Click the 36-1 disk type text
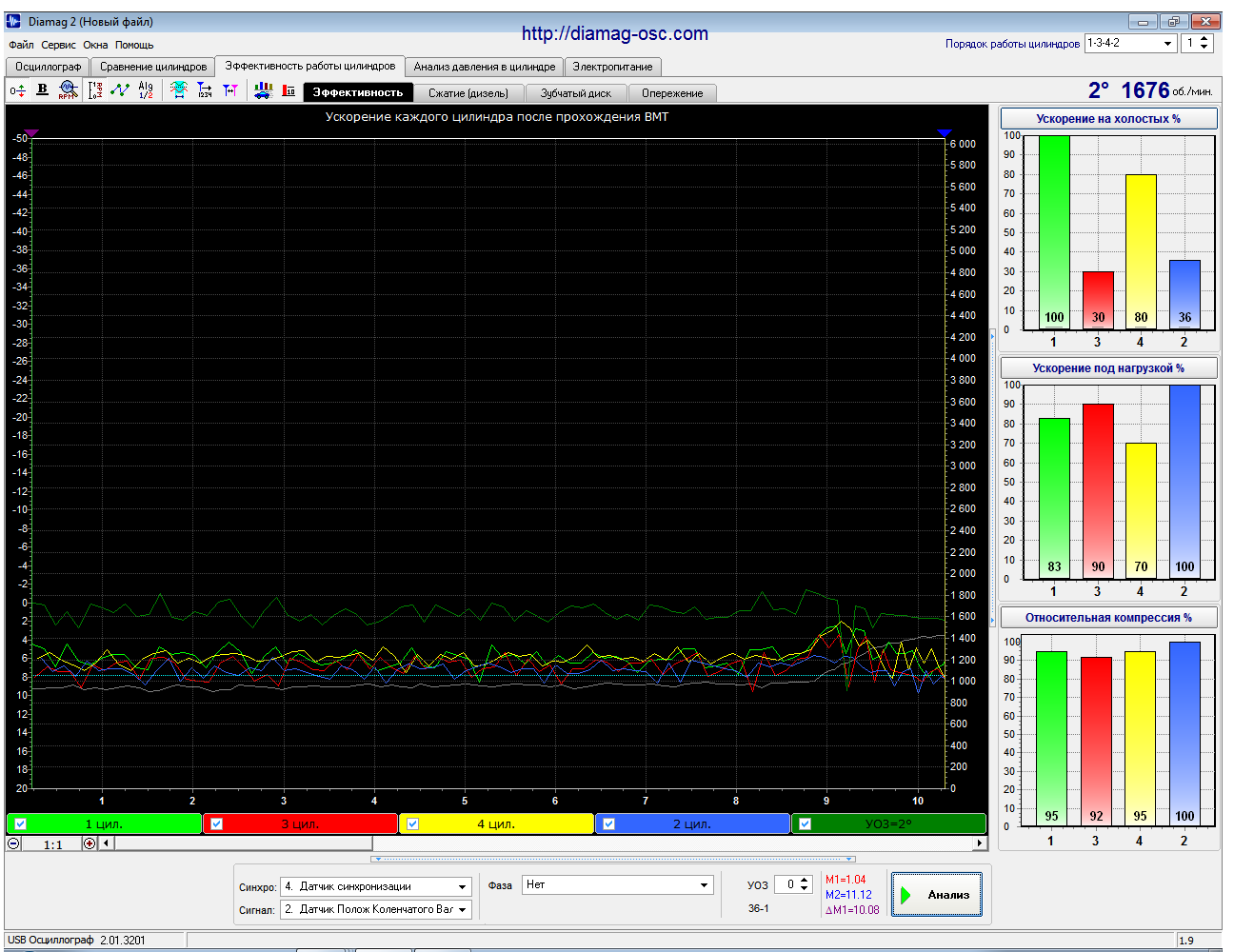1234x952 pixels. 759,908
